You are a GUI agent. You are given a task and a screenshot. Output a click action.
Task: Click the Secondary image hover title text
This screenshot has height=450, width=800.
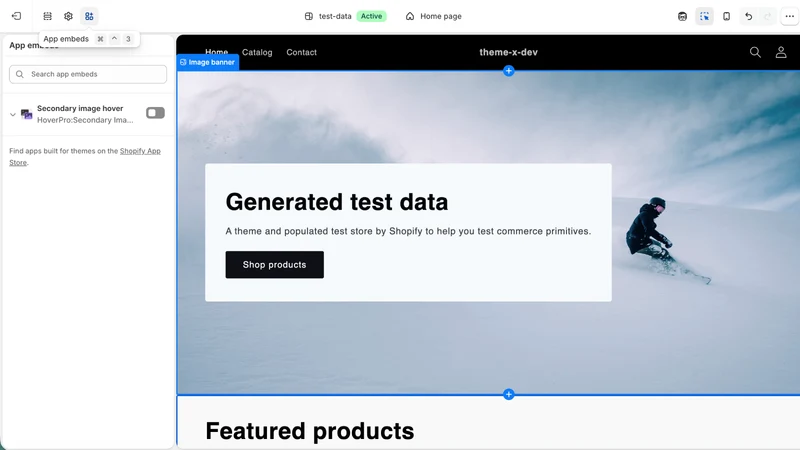click(x=80, y=108)
